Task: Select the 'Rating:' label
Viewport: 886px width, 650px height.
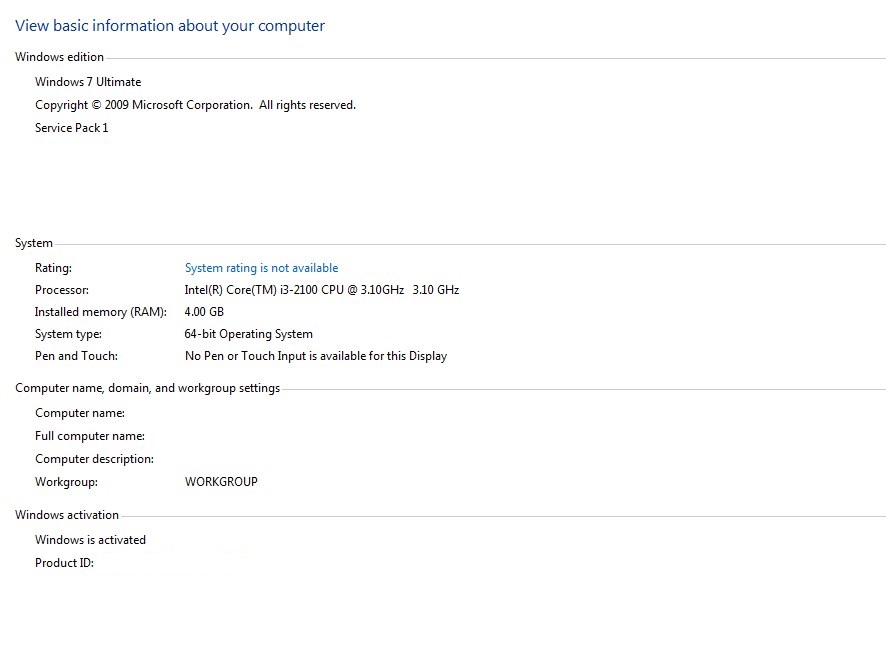Action: click(x=54, y=268)
